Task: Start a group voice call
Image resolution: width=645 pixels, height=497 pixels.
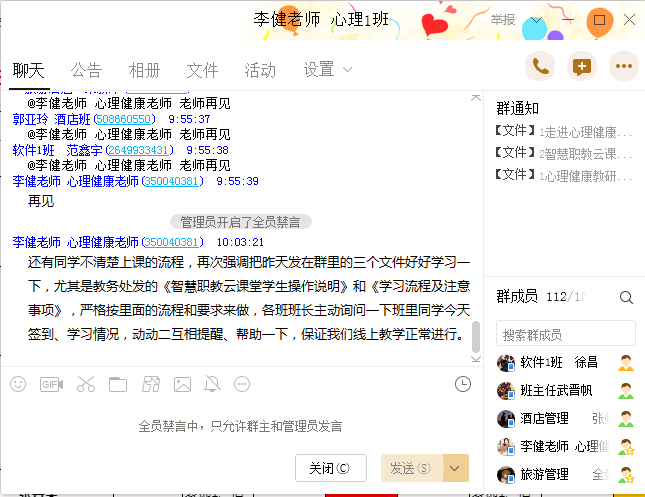Action: coord(540,66)
